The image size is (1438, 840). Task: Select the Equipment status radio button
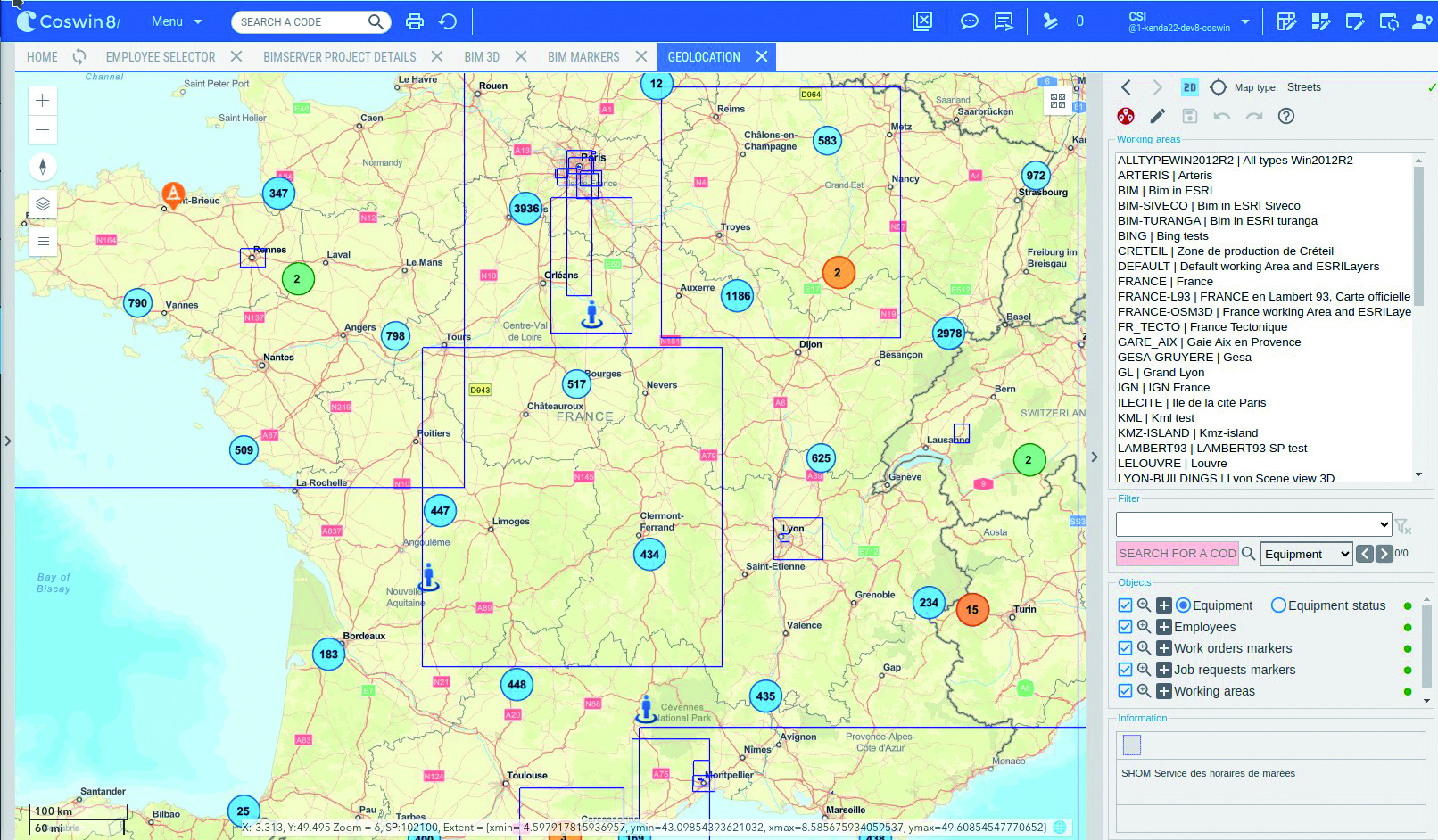pos(1278,605)
